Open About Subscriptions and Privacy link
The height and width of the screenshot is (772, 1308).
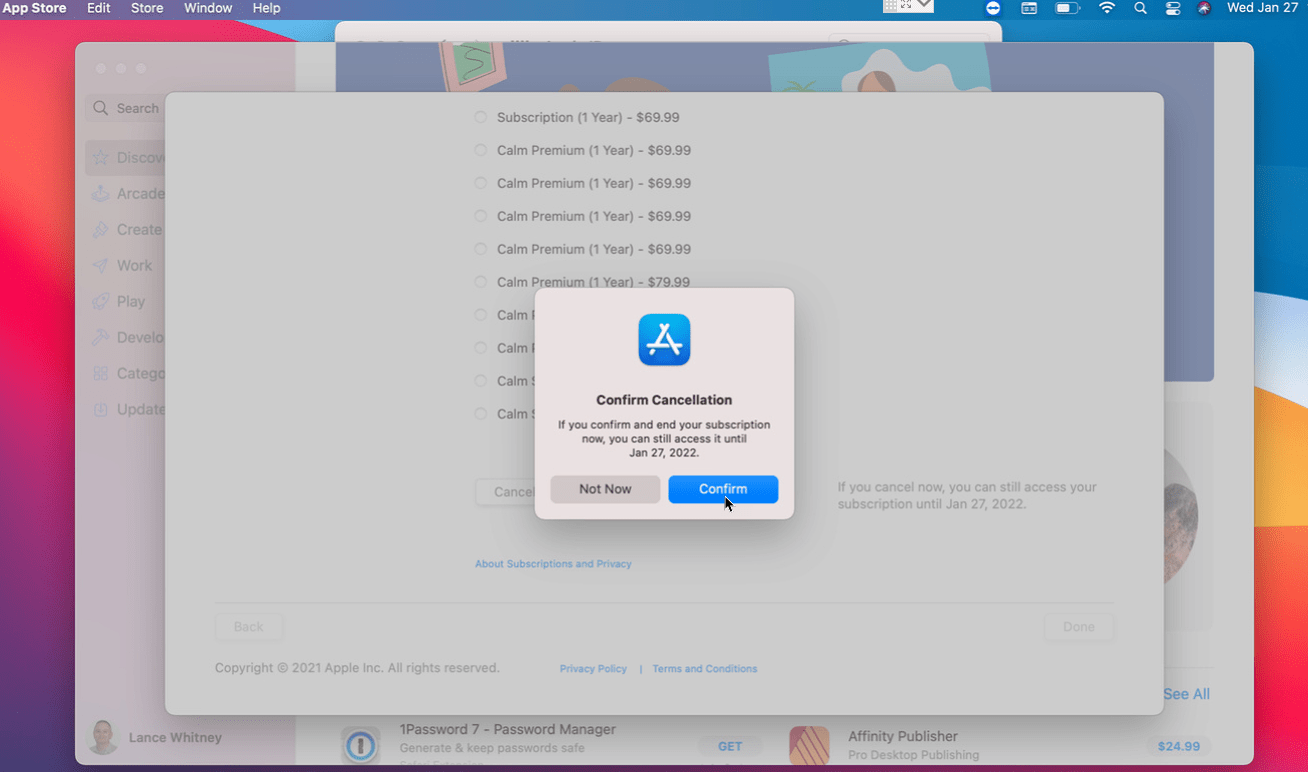553,564
